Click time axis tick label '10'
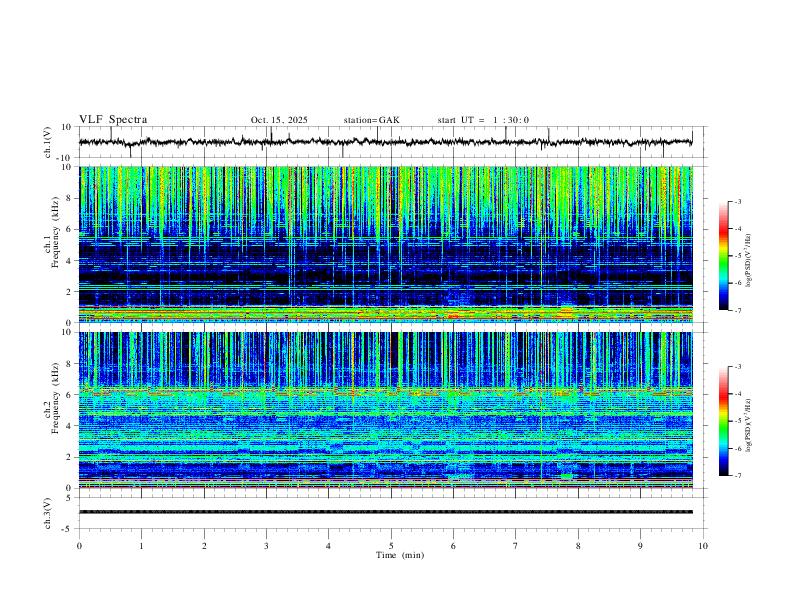Viewport: 792px width, 612px height. pos(703,546)
